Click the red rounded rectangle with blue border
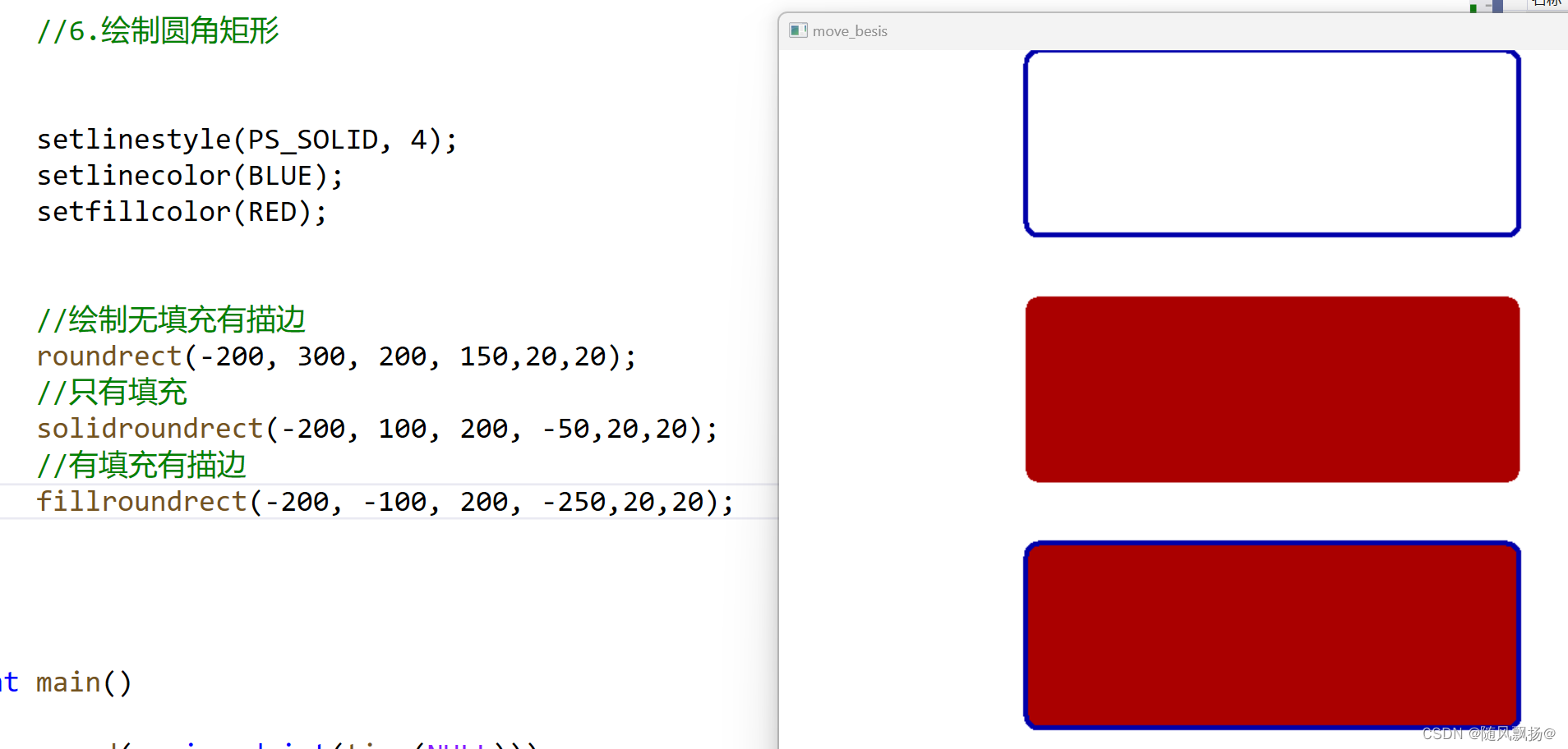Screen dimensions: 1568x749 click(1272, 636)
